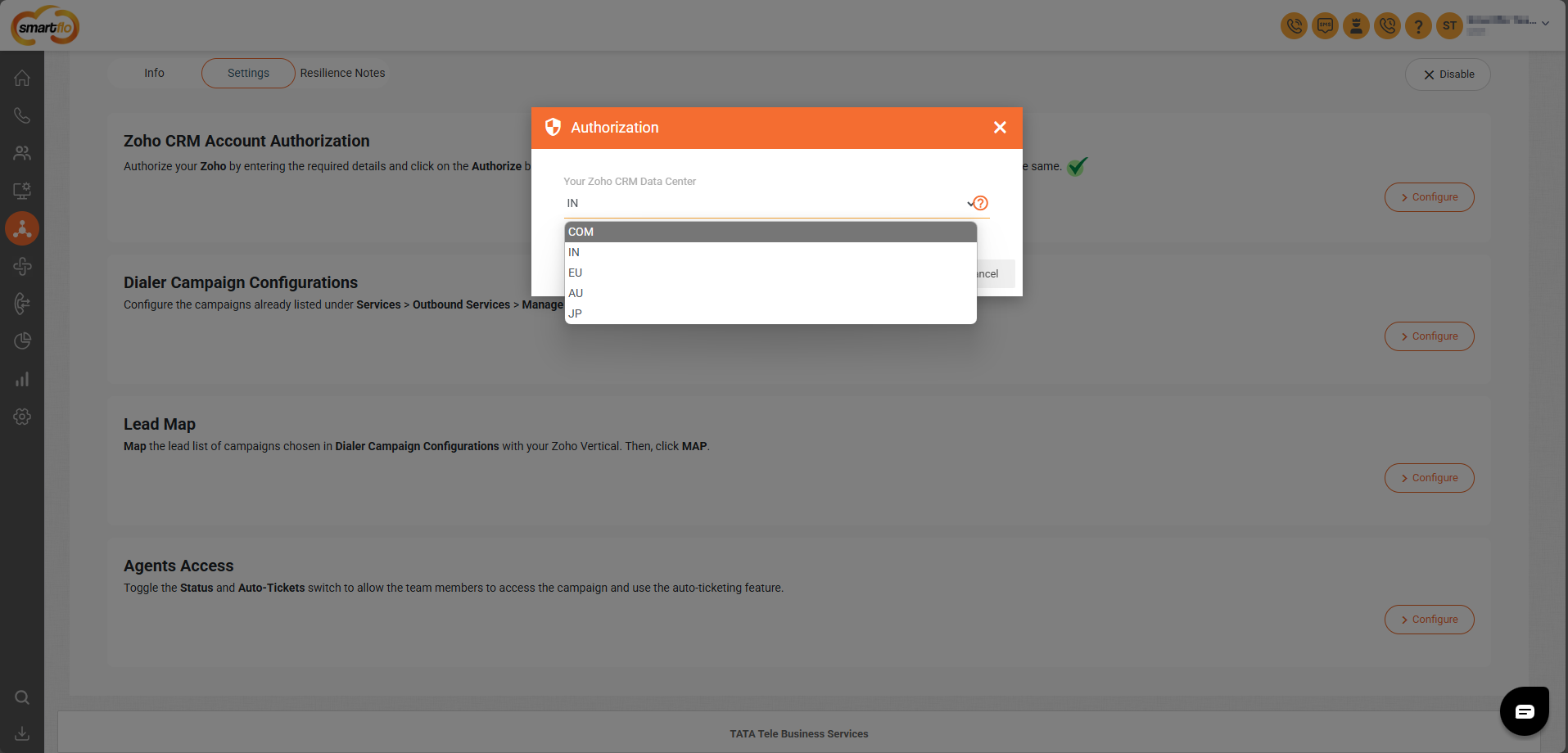
Task: Click the Cancel button in dialog
Action: [995, 274]
